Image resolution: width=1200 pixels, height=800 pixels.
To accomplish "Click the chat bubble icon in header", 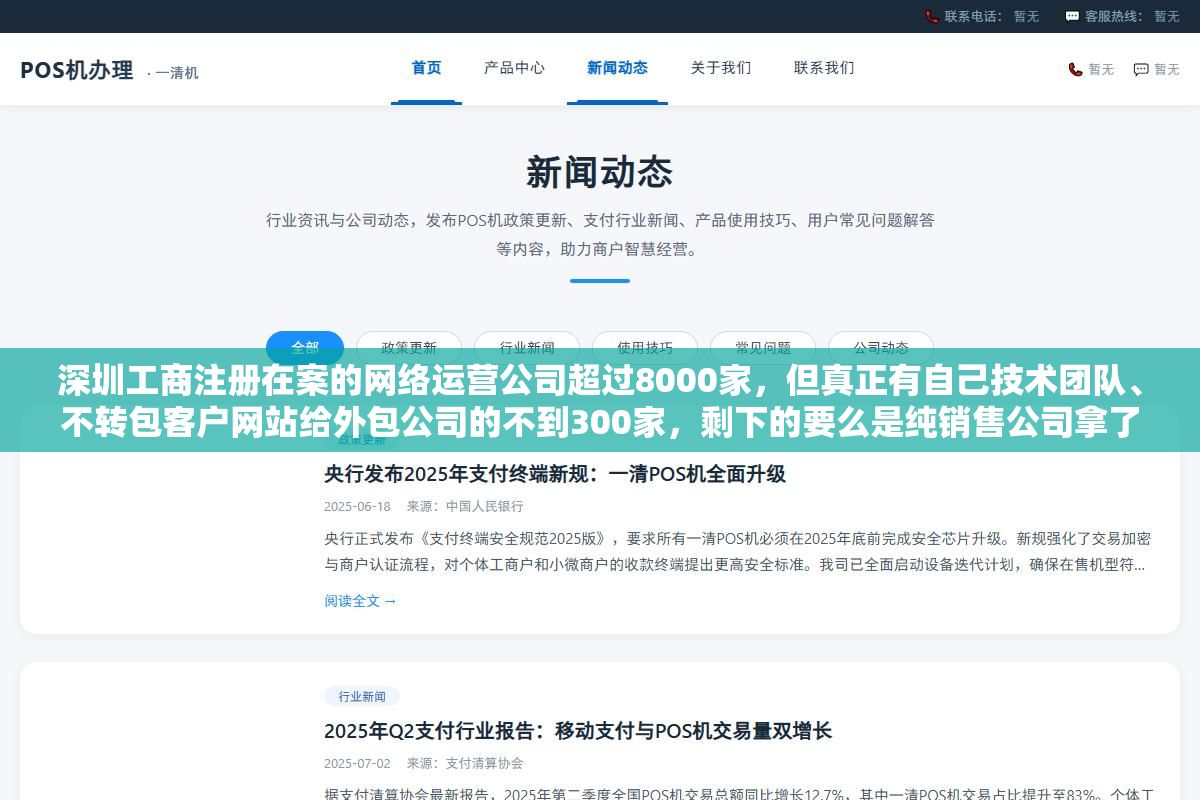I will click(1141, 69).
